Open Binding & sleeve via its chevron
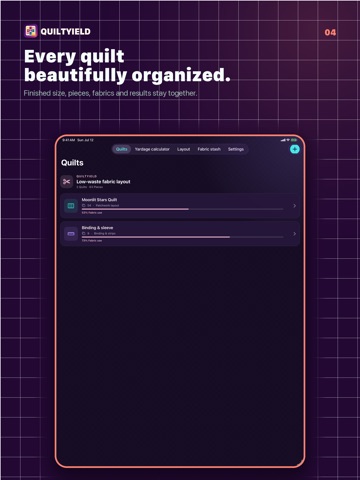The width and height of the screenshot is (360, 480). pyautogui.click(x=294, y=234)
